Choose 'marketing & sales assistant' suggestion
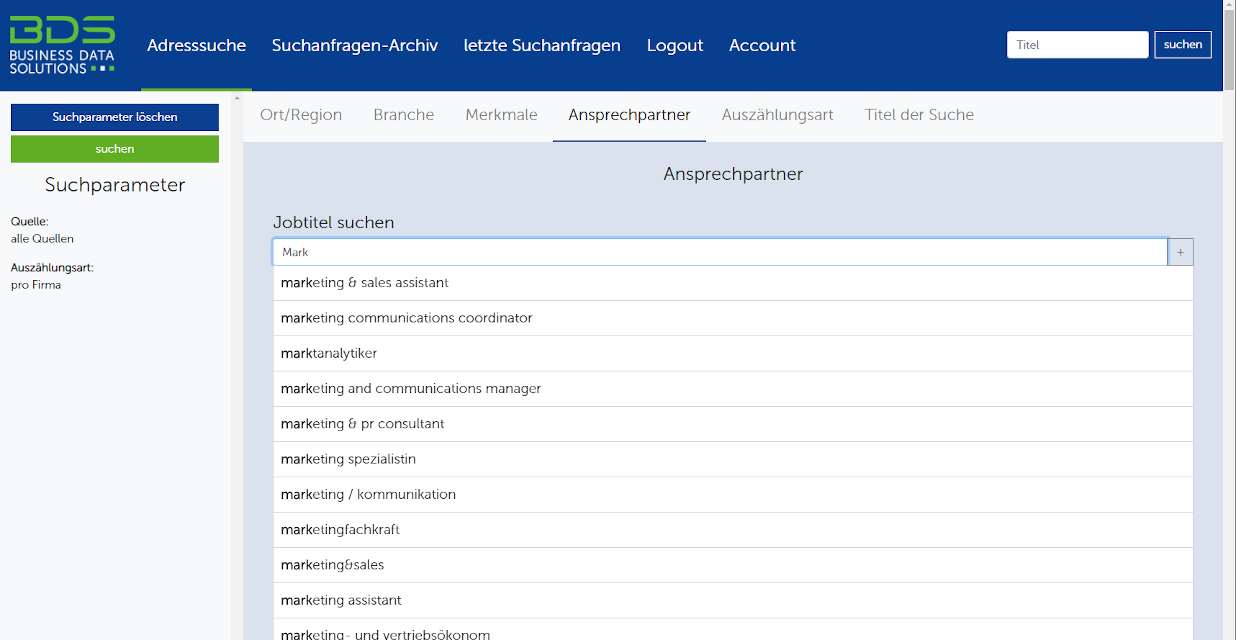1236x640 pixels. pyautogui.click(x=365, y=283)
